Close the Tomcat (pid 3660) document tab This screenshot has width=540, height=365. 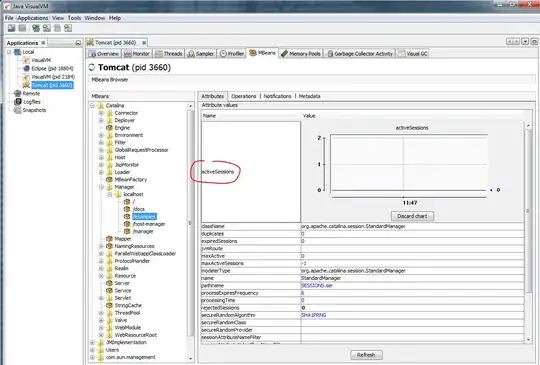pos(144,43)
